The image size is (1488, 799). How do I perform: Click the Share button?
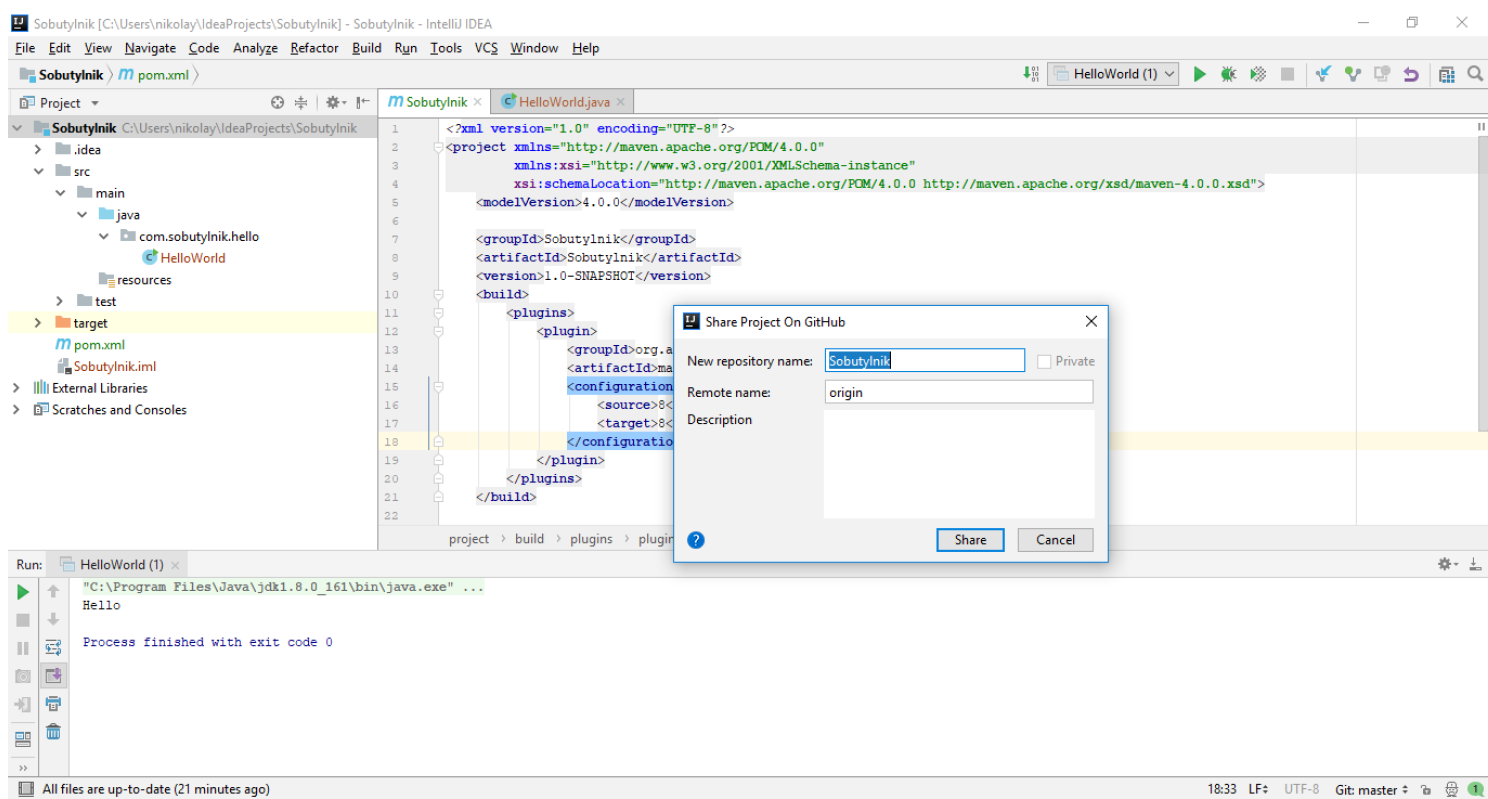[x=970, y=540]
